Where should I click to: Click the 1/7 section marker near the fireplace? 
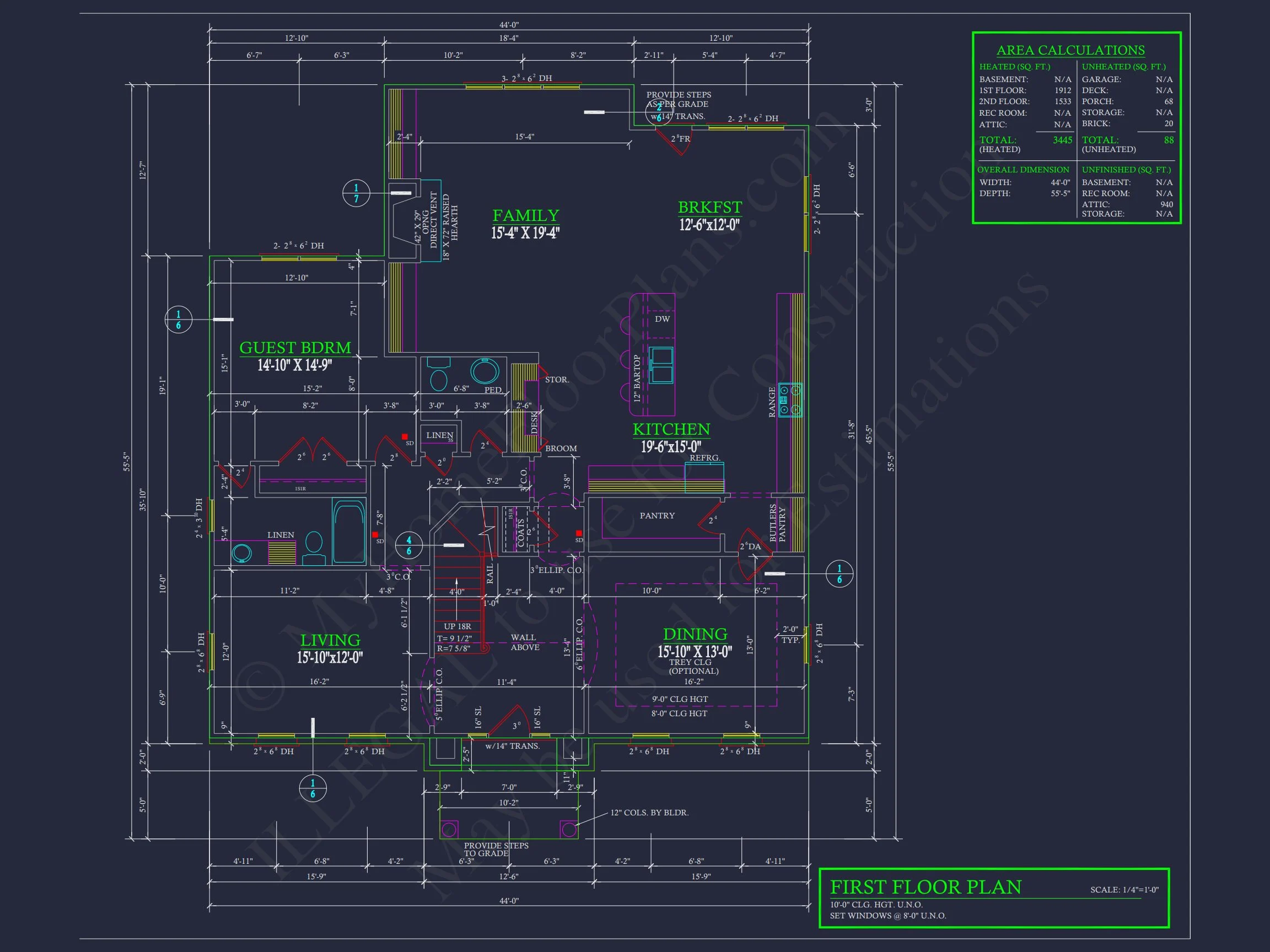click(356, 193)
